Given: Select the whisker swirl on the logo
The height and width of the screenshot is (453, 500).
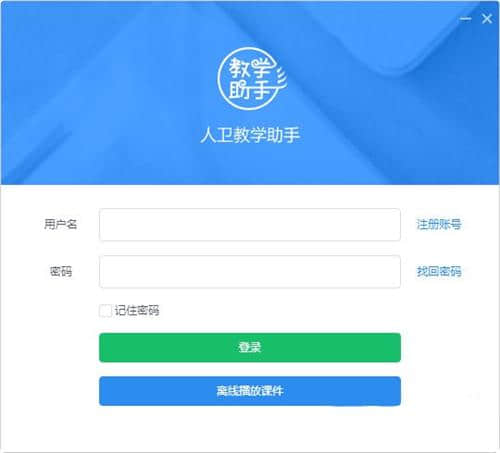Looking at the screenshot, I should (281, 79).
